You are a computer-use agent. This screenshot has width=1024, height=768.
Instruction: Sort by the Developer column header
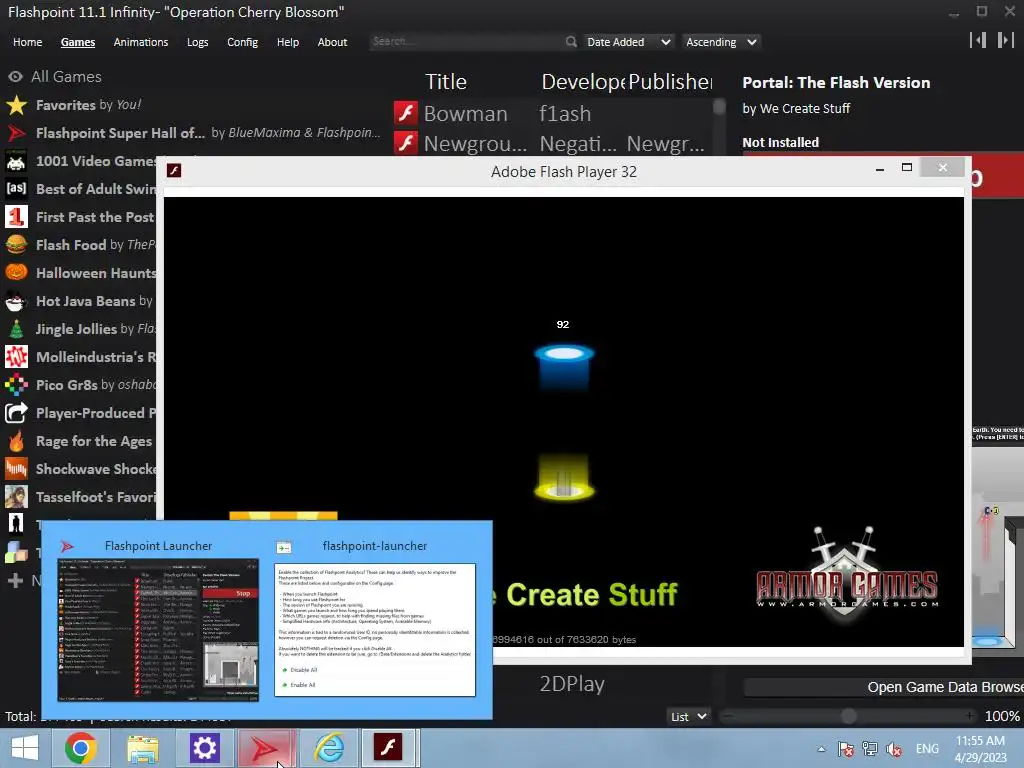click(x=583, y=82)
